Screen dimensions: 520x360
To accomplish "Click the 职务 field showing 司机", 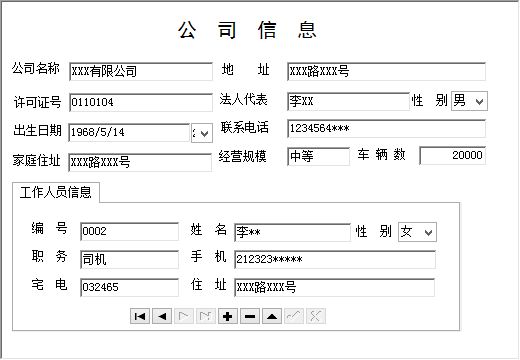I will (129, 260).
